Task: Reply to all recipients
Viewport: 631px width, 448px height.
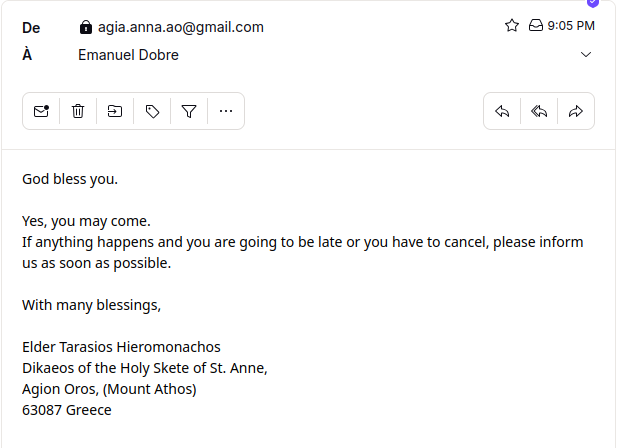Action: [x=539, y=111]
